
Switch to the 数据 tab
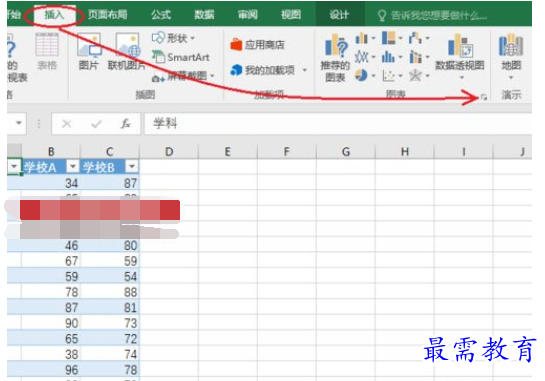(x=204, y=15)
